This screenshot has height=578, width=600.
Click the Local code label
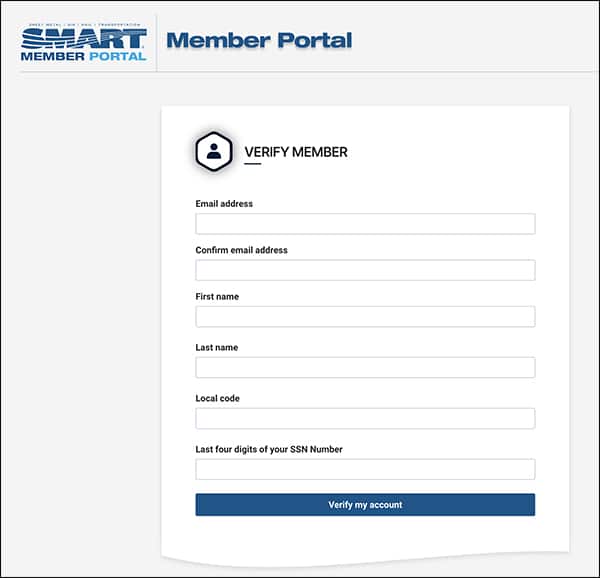click(218, 398)
